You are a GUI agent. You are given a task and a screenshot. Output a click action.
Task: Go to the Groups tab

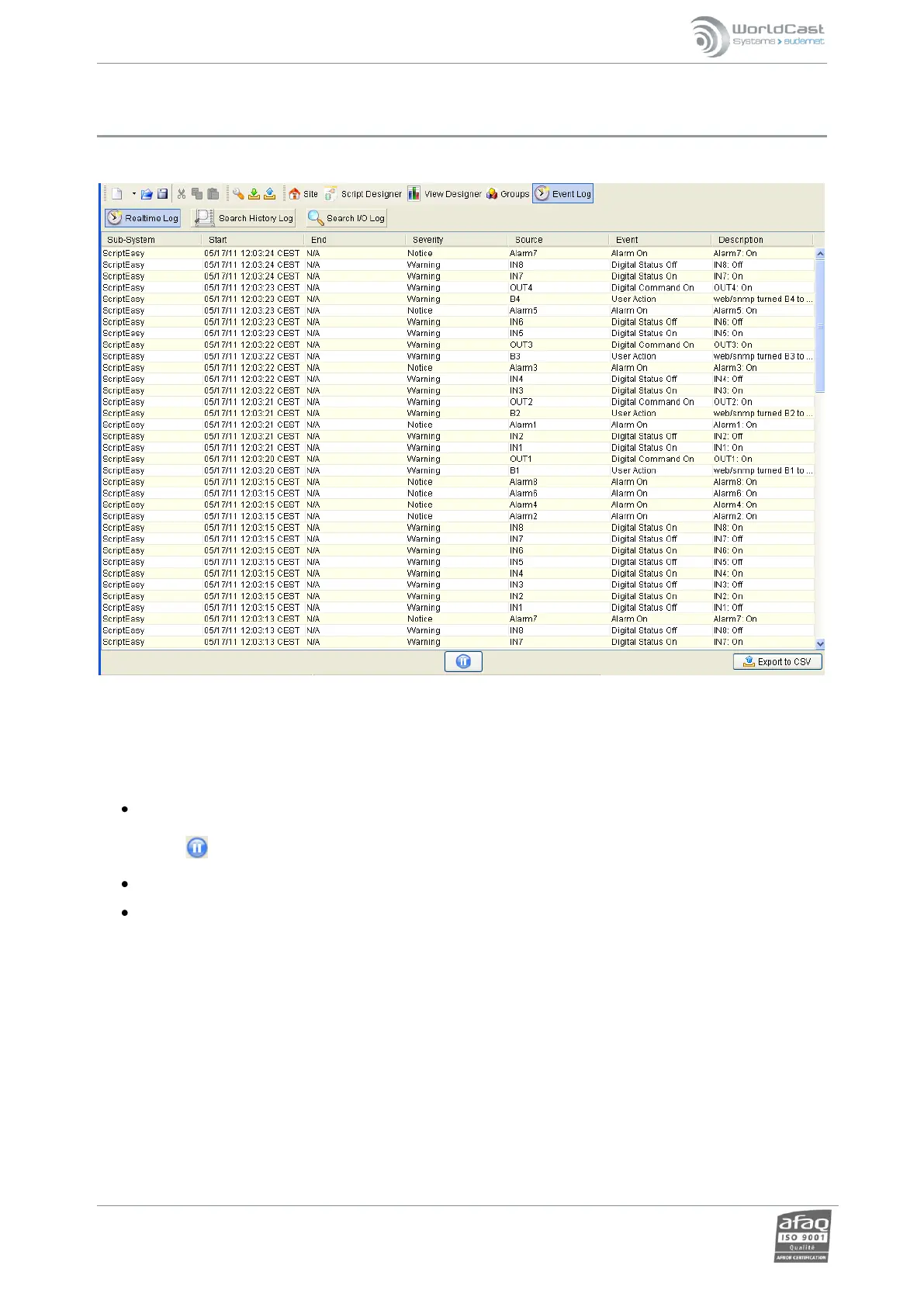(x=508, y=194)
